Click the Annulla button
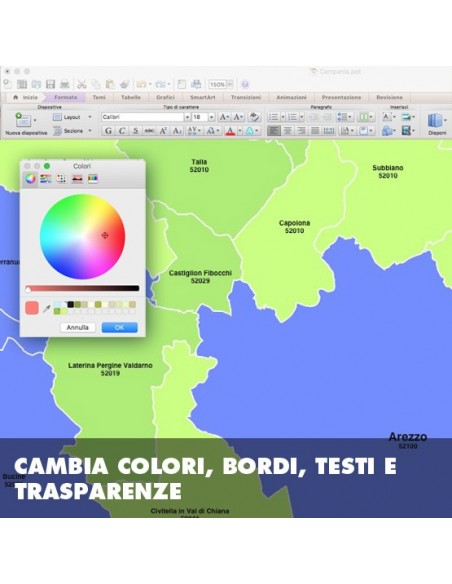Screen dimensions: 452x584 pyautogui.click(x=78, y=327)
